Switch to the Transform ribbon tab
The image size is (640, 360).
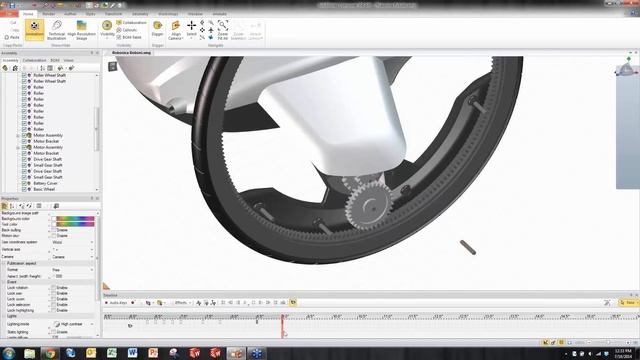(x=113, y=14)
